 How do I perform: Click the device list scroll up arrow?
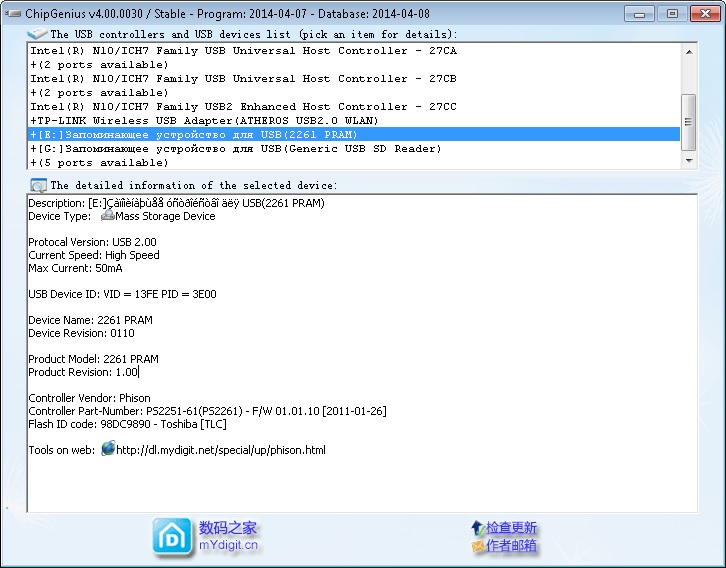coord(689,52)
